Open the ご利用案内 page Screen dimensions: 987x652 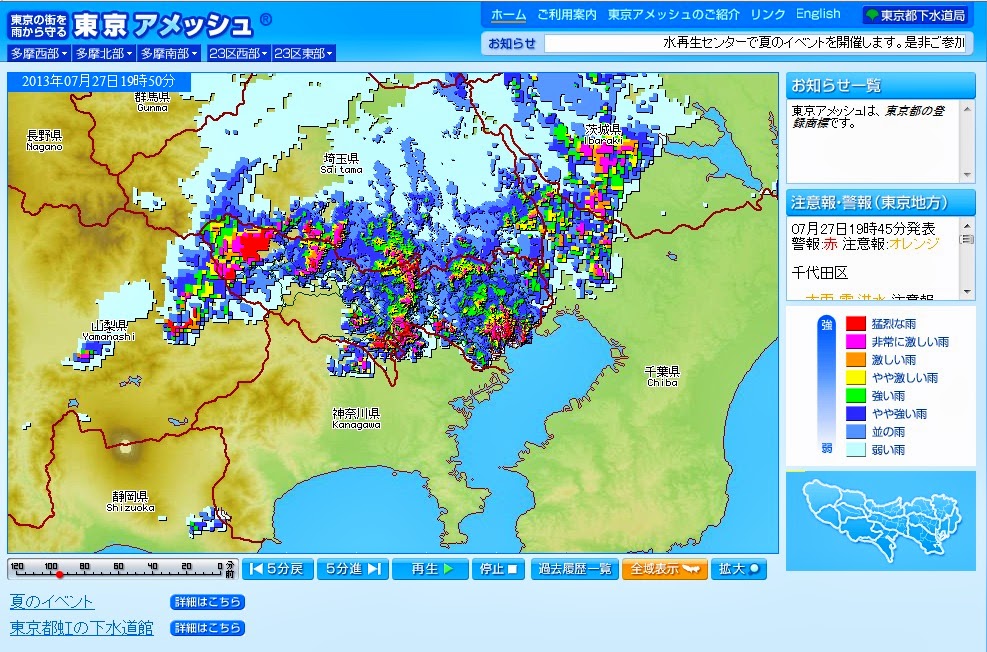pos(567,14)
